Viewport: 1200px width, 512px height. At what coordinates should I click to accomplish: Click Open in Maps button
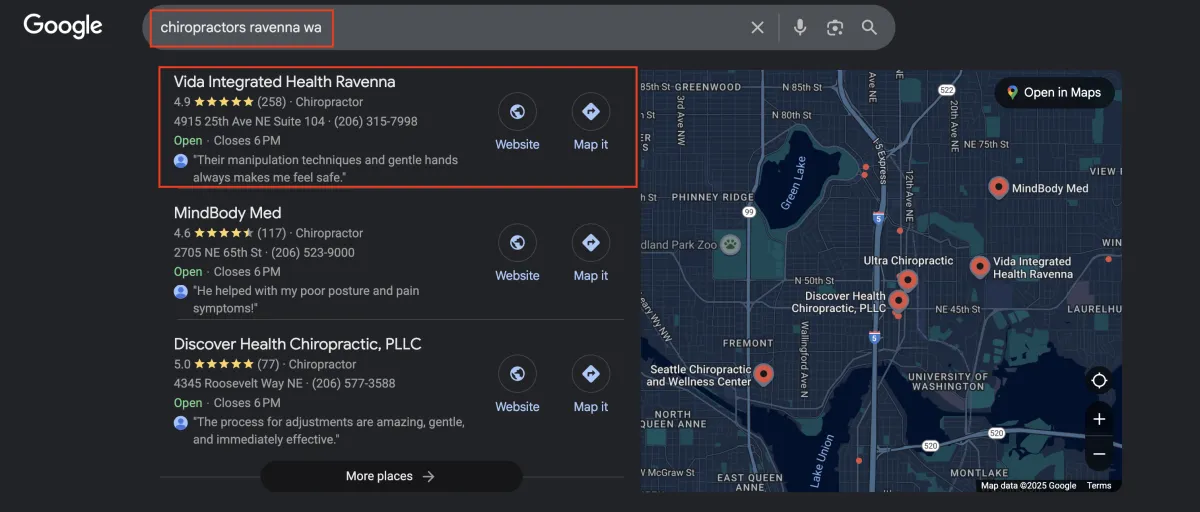(x=1054, y=92)
